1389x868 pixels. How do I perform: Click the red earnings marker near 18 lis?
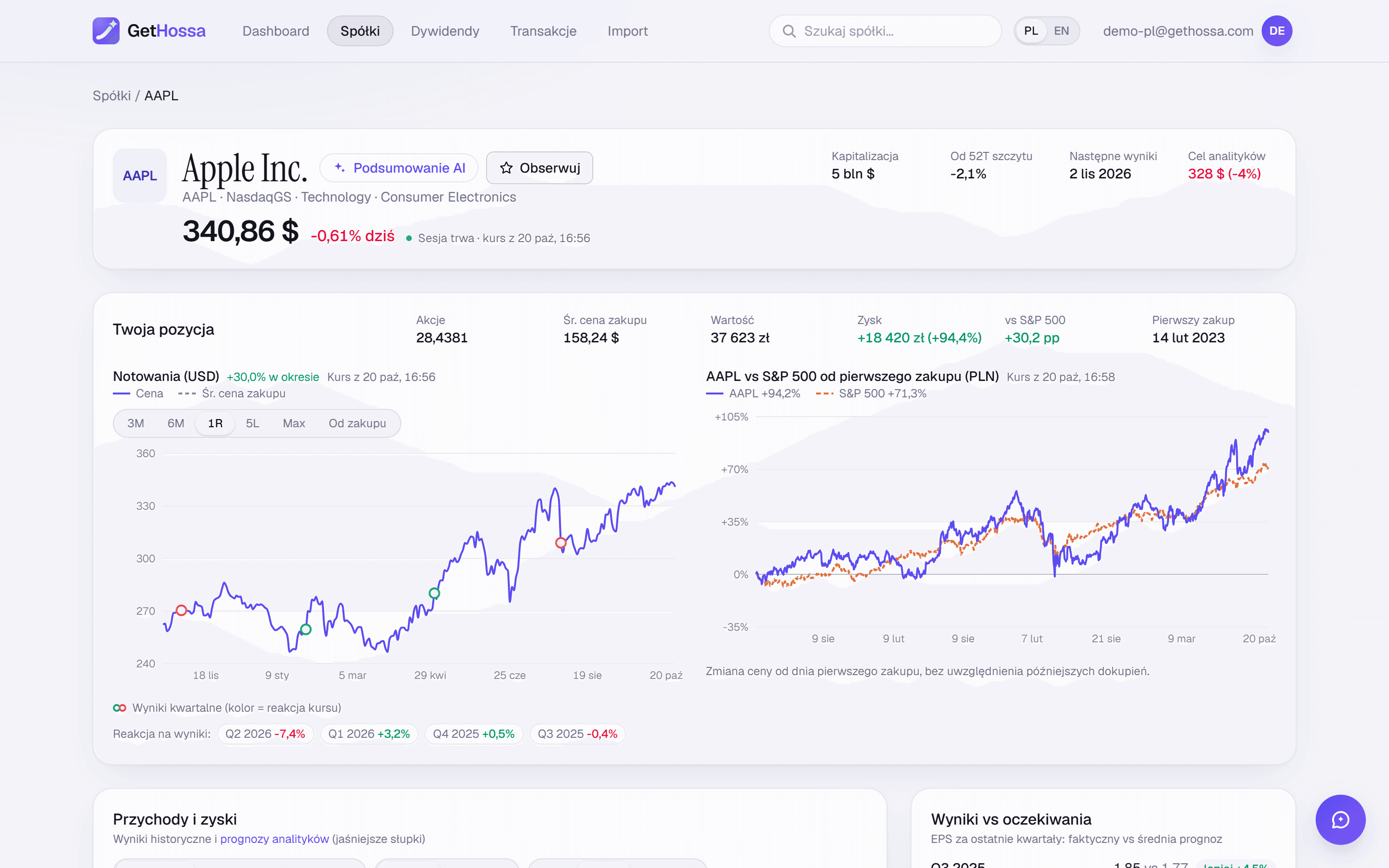[x=181, y=610]
